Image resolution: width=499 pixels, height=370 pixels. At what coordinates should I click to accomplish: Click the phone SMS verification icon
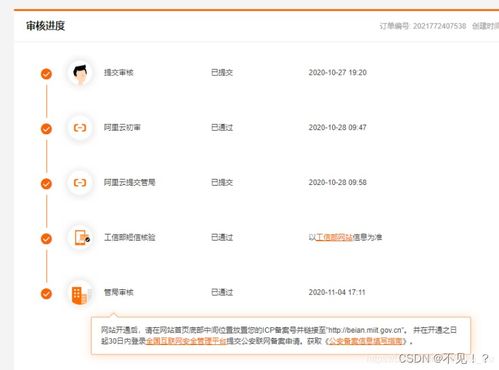80,238
